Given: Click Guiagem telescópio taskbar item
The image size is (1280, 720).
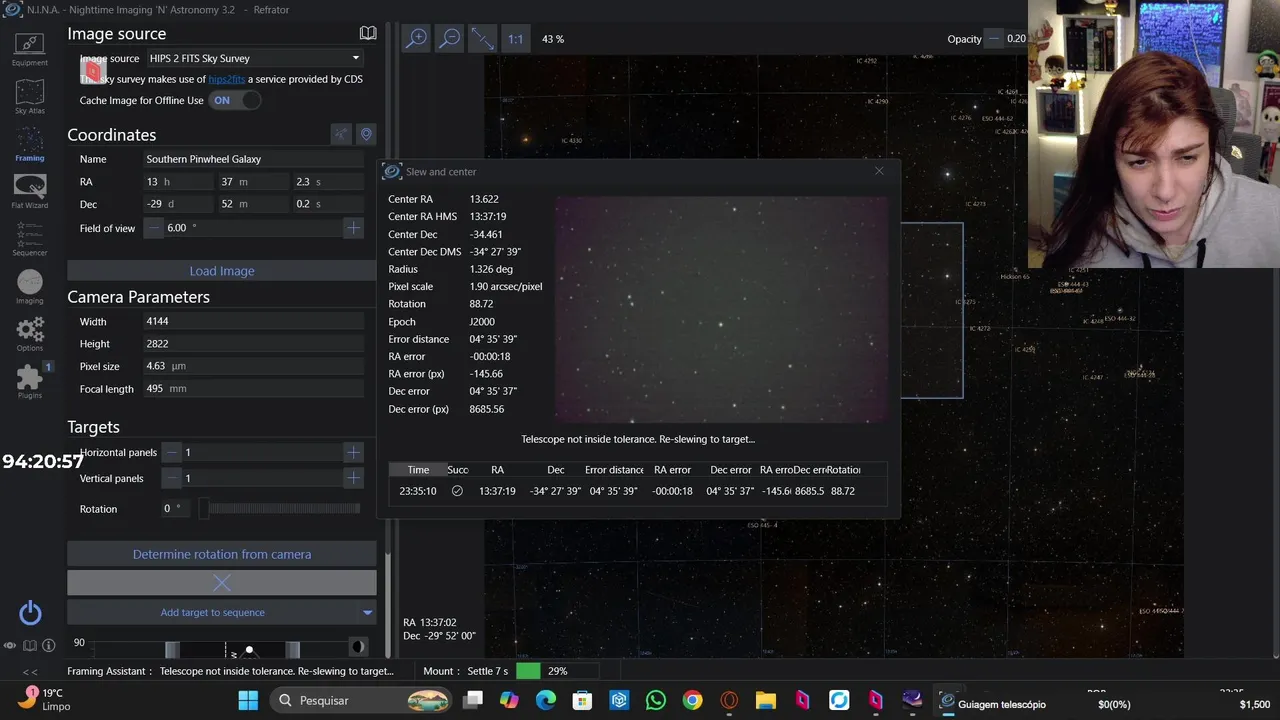Looking at the screenshot, I should pos(992,704).
